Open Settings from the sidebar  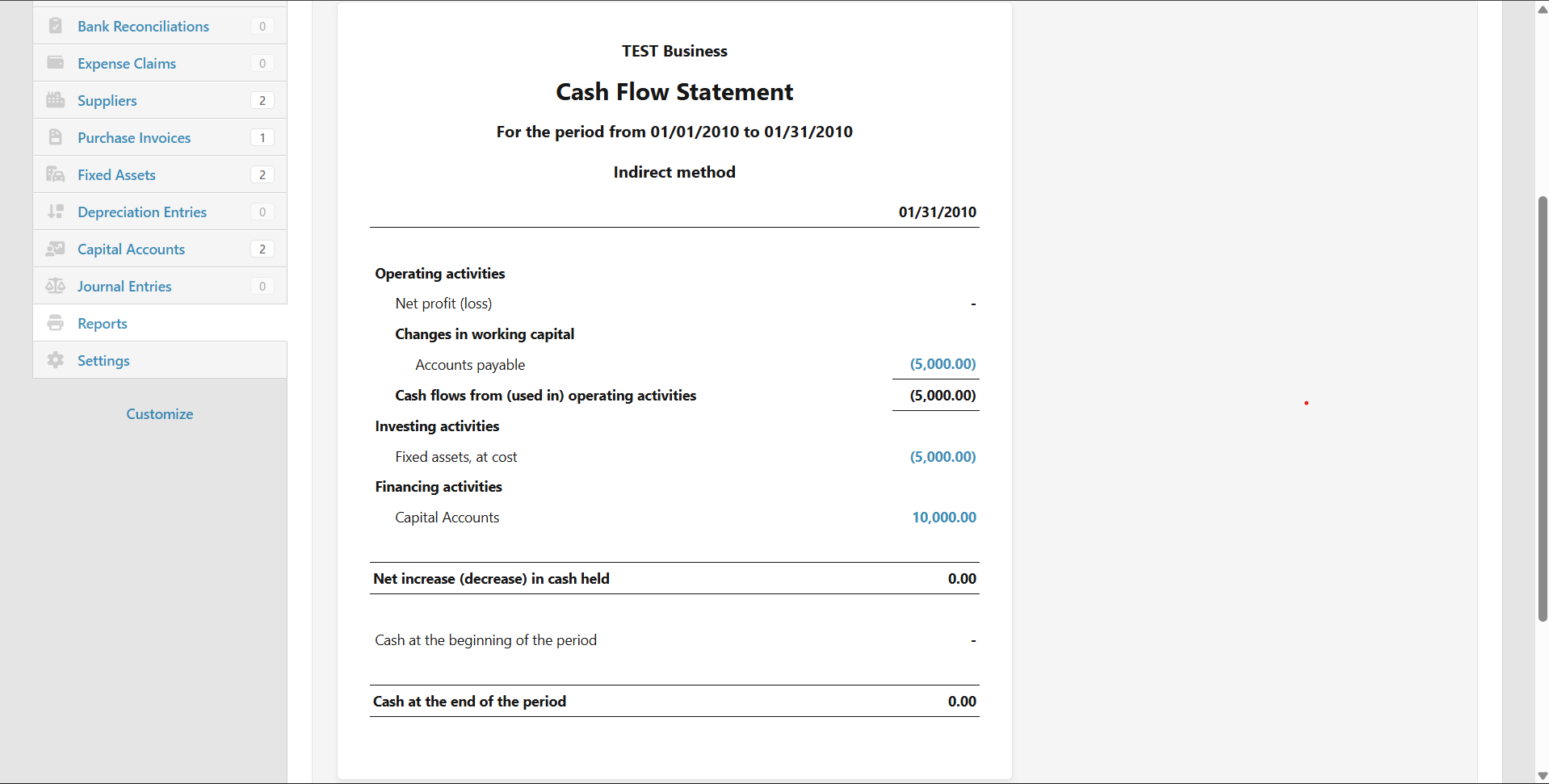click(103, 360)
